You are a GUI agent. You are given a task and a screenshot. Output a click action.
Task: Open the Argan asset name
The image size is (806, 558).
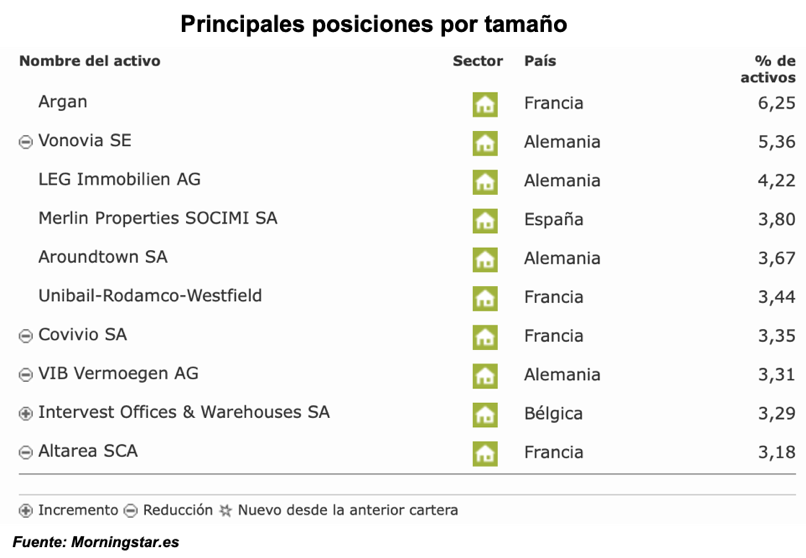[63, 102]
